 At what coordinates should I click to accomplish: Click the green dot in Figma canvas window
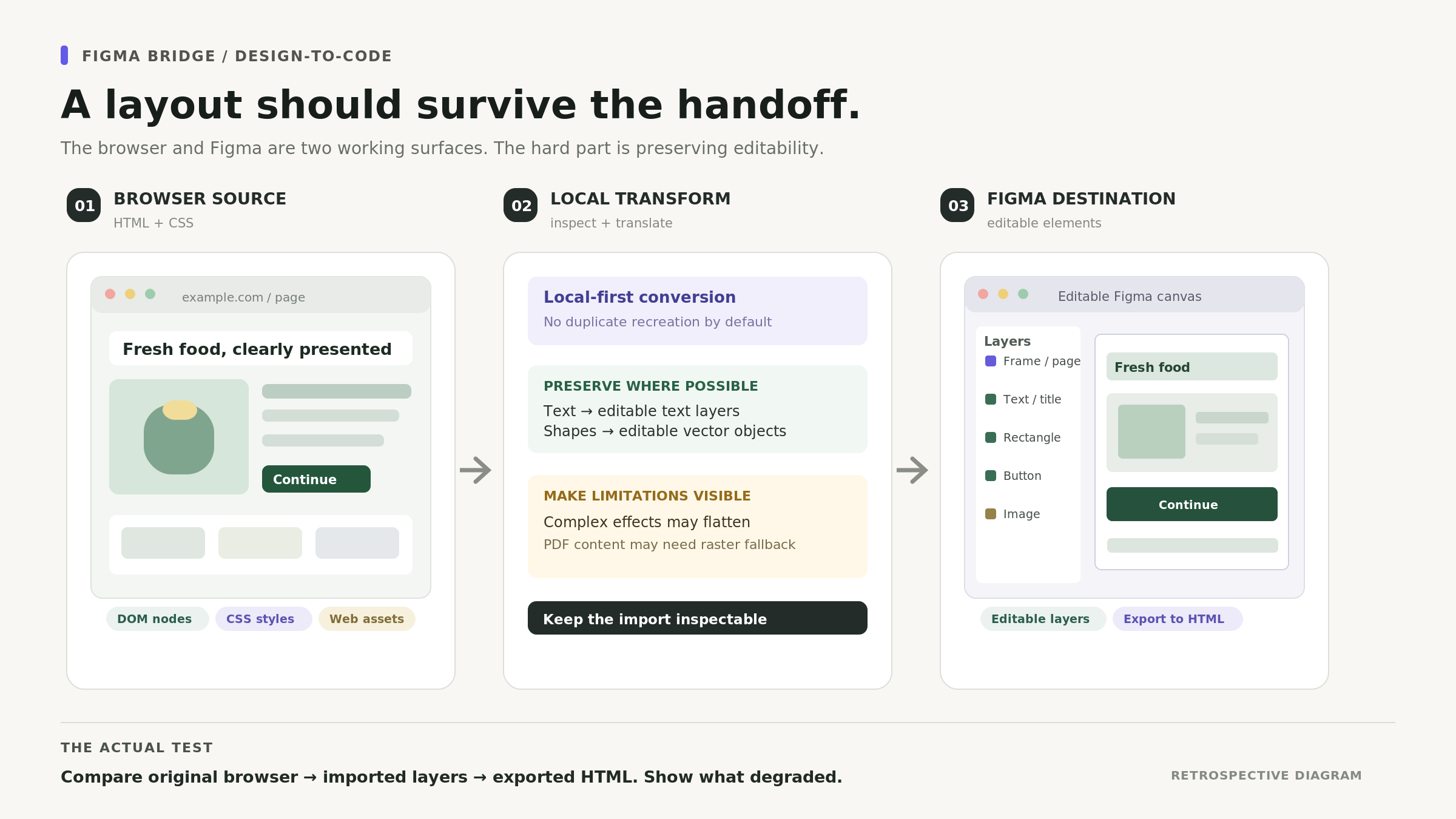pos(1023,294)
